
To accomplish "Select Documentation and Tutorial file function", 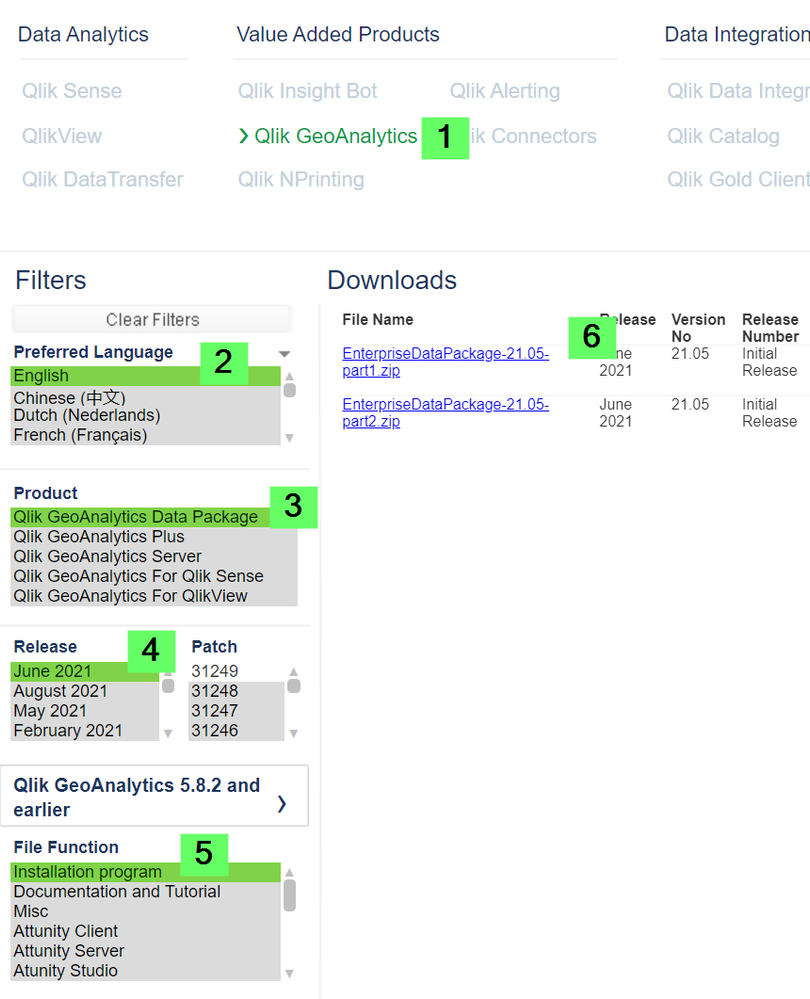I will point(117,891).
